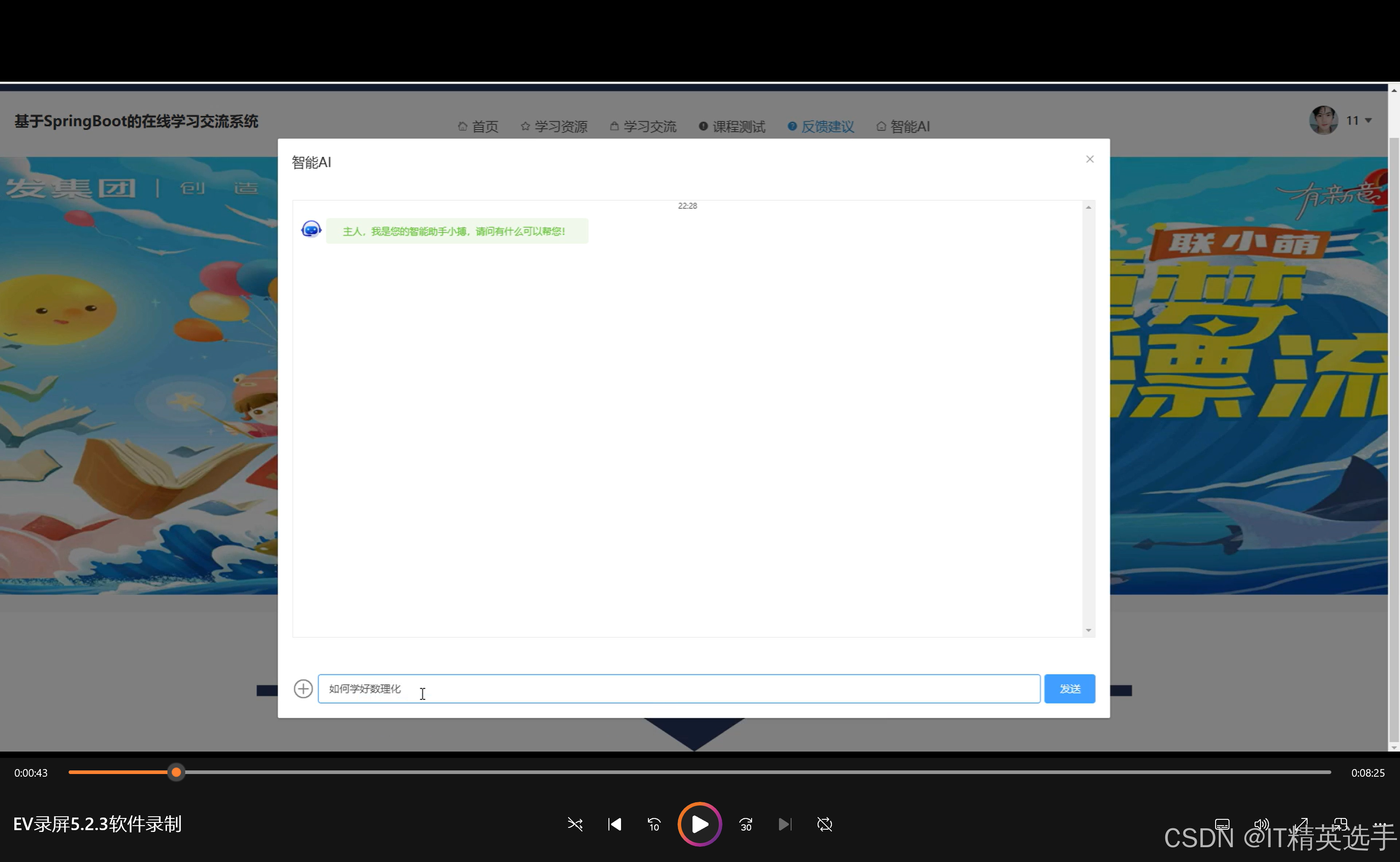The height and width of the screenshot is (862, 1400).
Task: Click the orange seek bar handle
Action: (x=177, y=772)
